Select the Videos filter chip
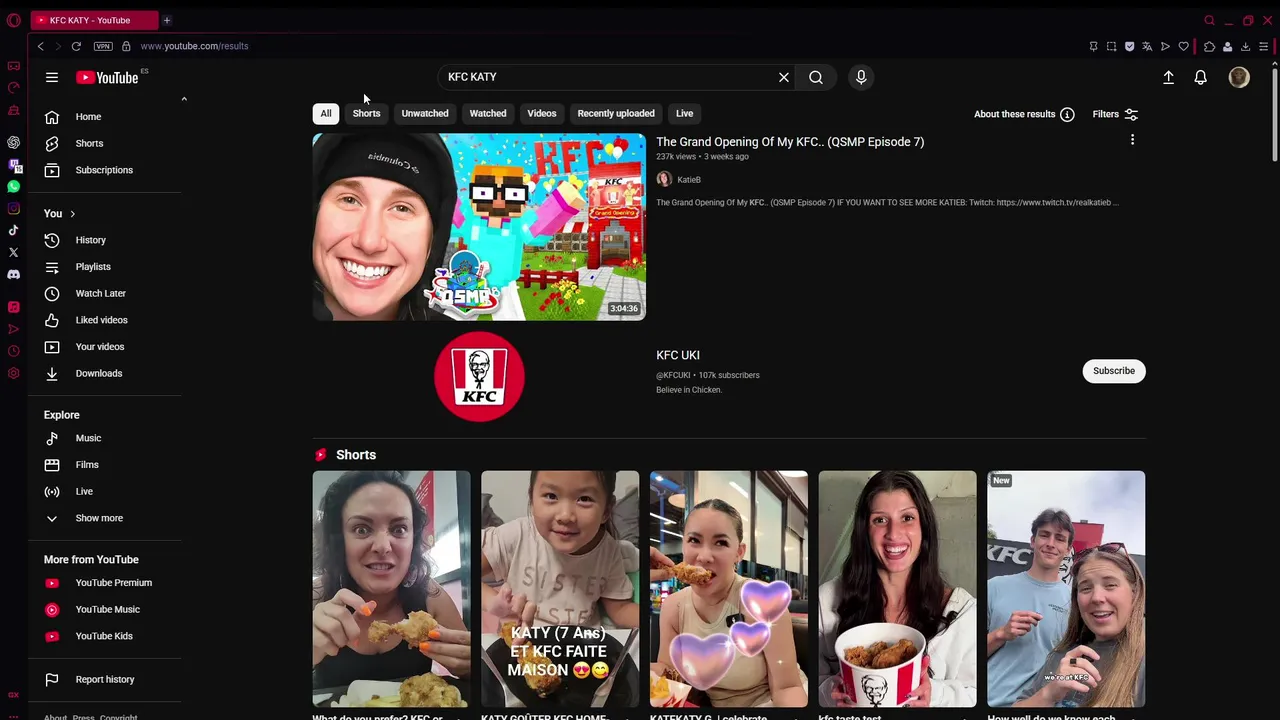The image size is (1280, 720). tap(542, 113)
